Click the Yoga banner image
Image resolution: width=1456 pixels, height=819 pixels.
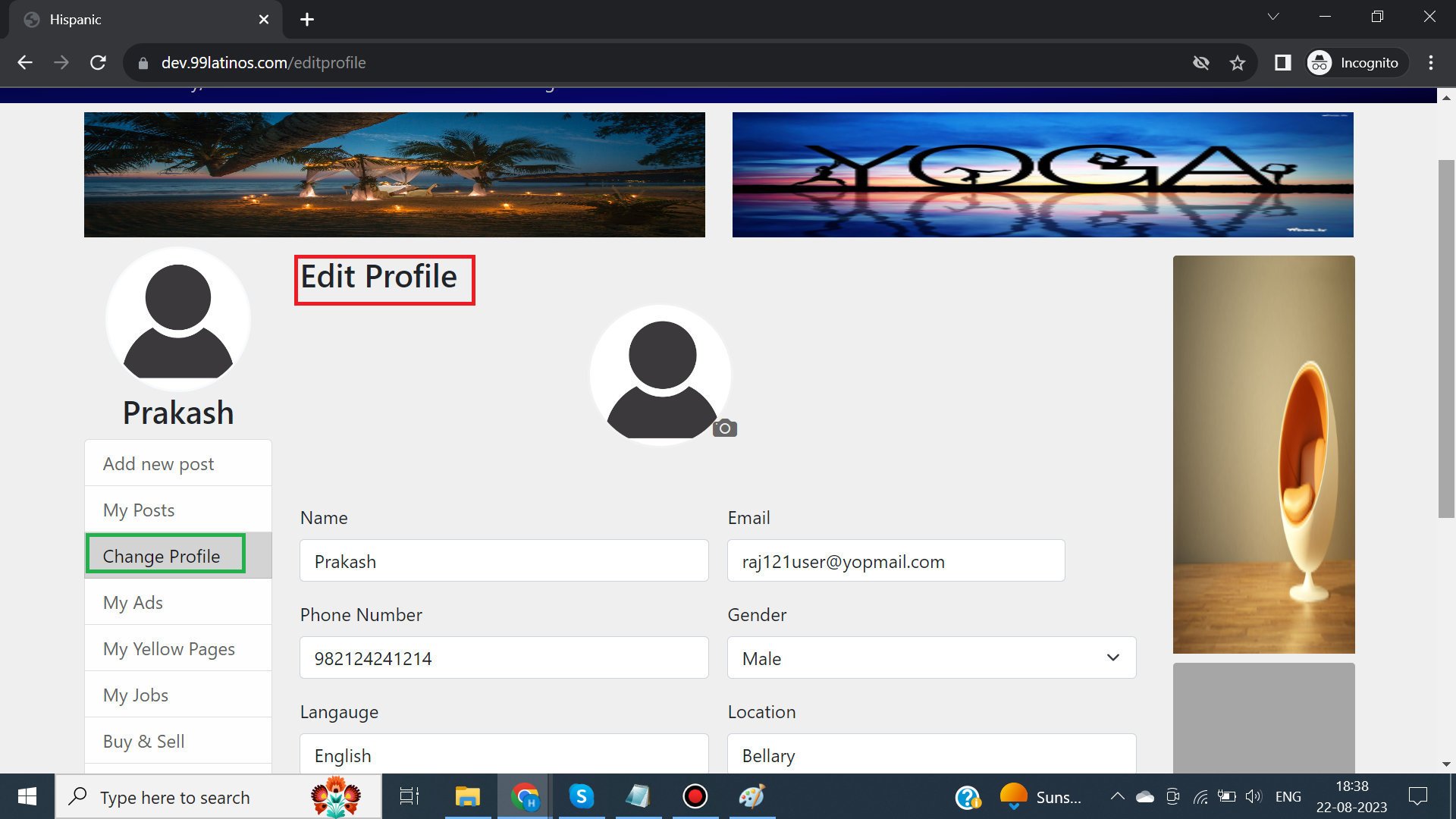tap(1043, 174)
